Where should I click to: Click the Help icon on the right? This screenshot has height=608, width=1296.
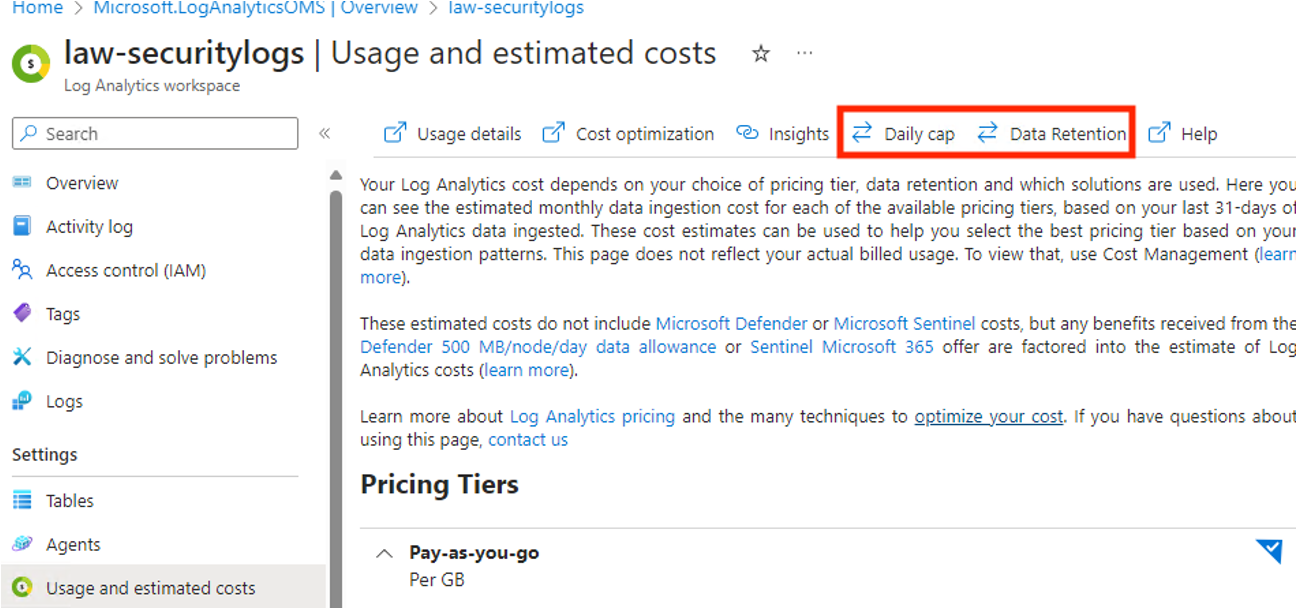click(x=1160, y=132)
